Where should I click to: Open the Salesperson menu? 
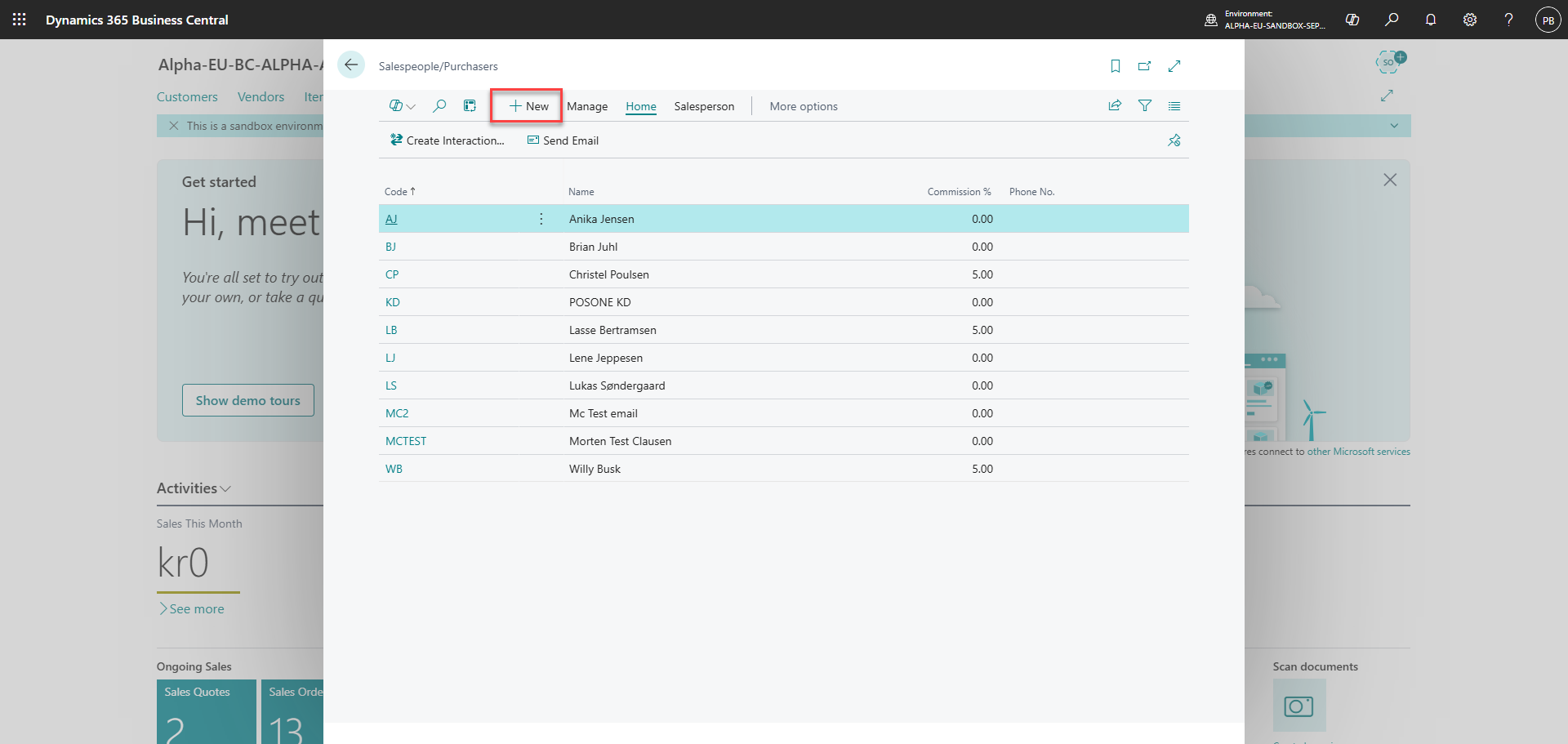click(x=704, y=106)
